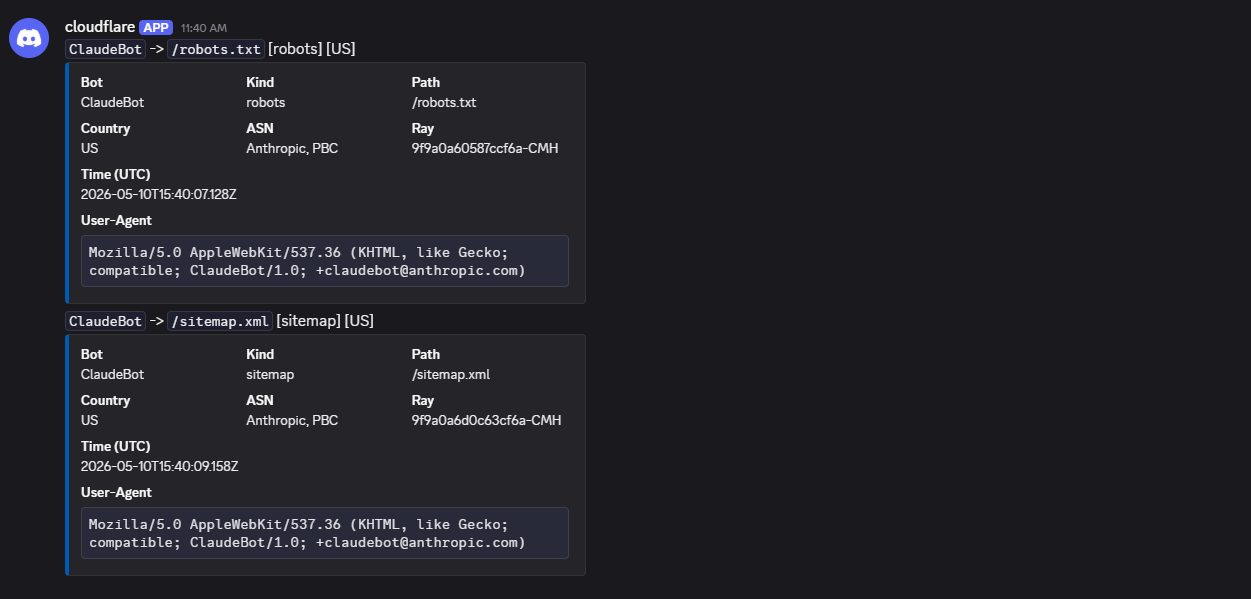Select Ray ID 9f9a0a60587ccf6a-CMH
The image size is (1251, 599).
[485, 148]
